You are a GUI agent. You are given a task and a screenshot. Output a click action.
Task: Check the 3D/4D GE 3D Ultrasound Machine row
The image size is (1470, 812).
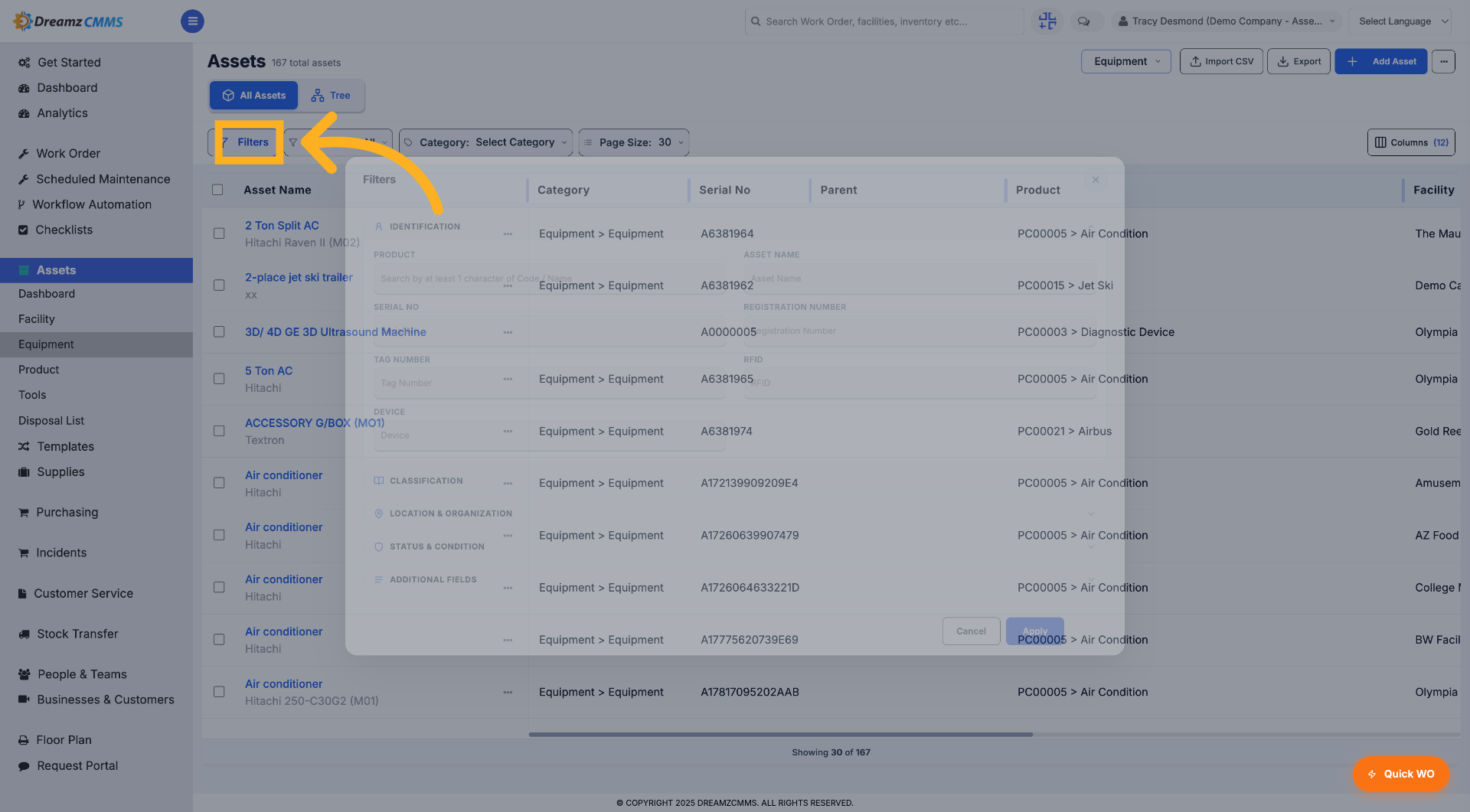(219, 332)
